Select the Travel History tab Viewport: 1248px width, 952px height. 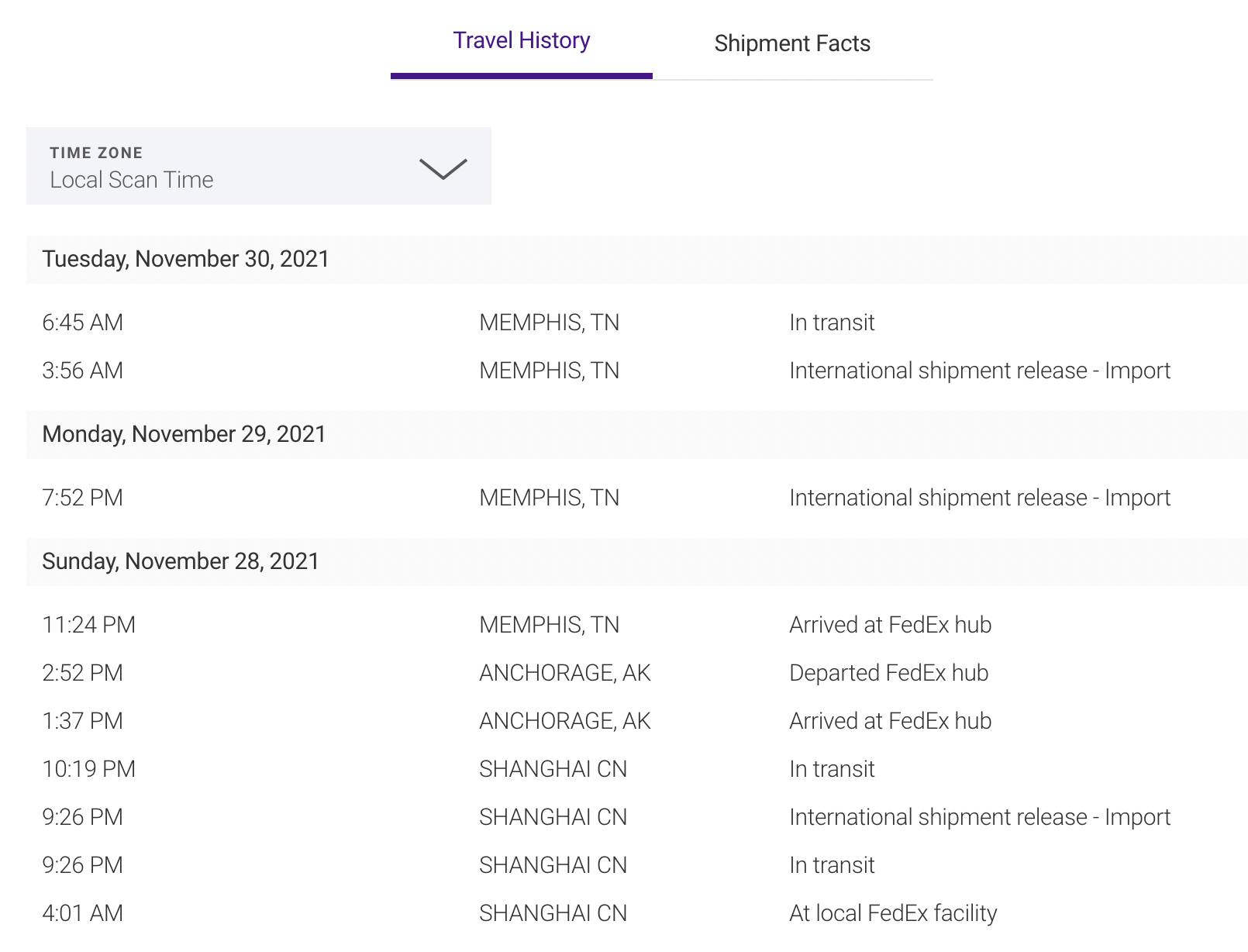pos(522,40)
